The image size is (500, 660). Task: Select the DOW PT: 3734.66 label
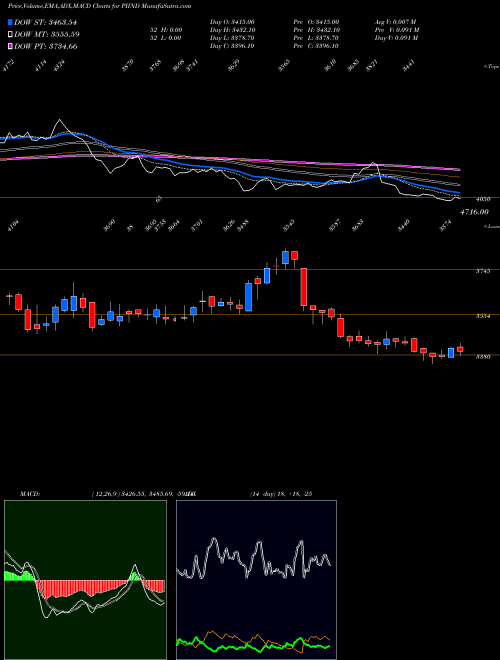[46, 46]
